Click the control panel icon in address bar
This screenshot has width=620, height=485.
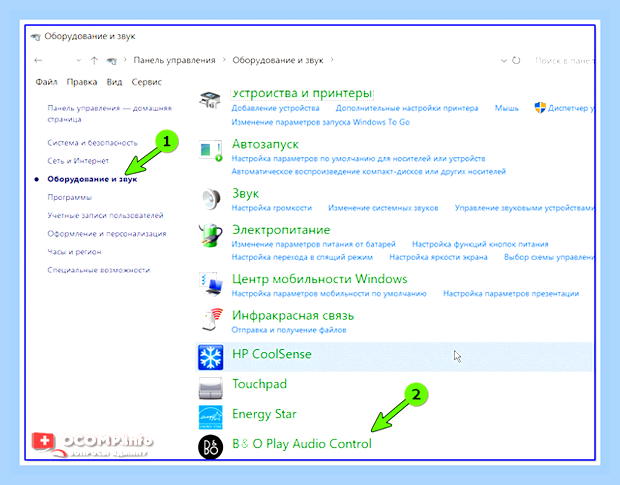pyautogui.click(x=112, y=61)
